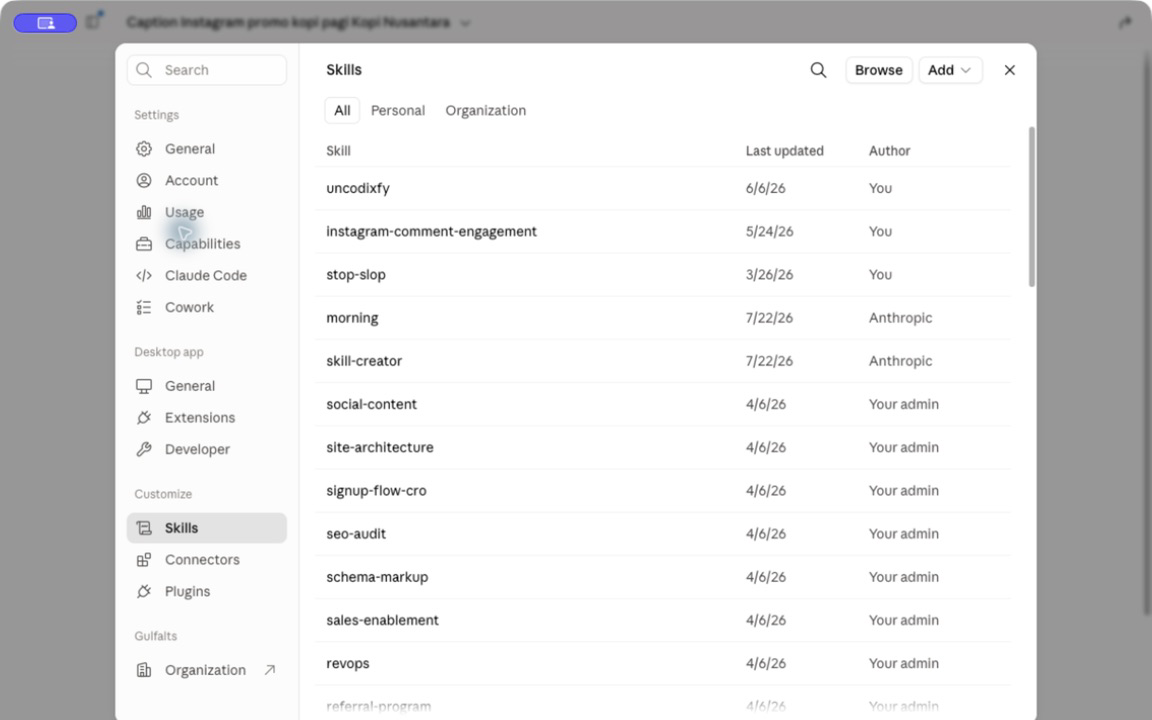
Task: Click the Connectors blocks icon
Action: pos(144,560)
